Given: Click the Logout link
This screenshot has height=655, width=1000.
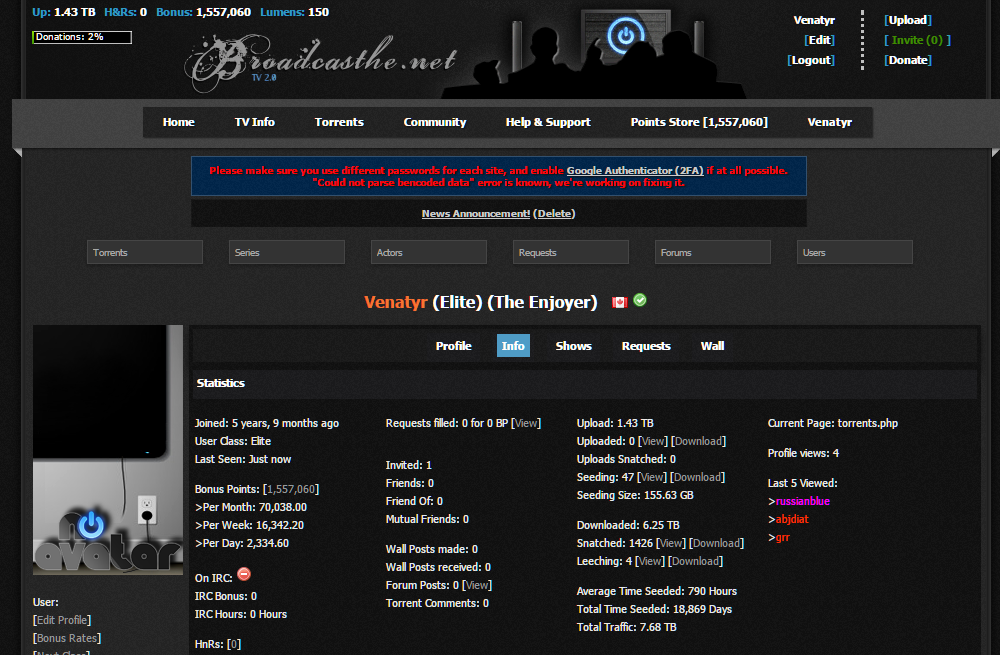Looking at the screenshot, I should [x=811, y=60].
